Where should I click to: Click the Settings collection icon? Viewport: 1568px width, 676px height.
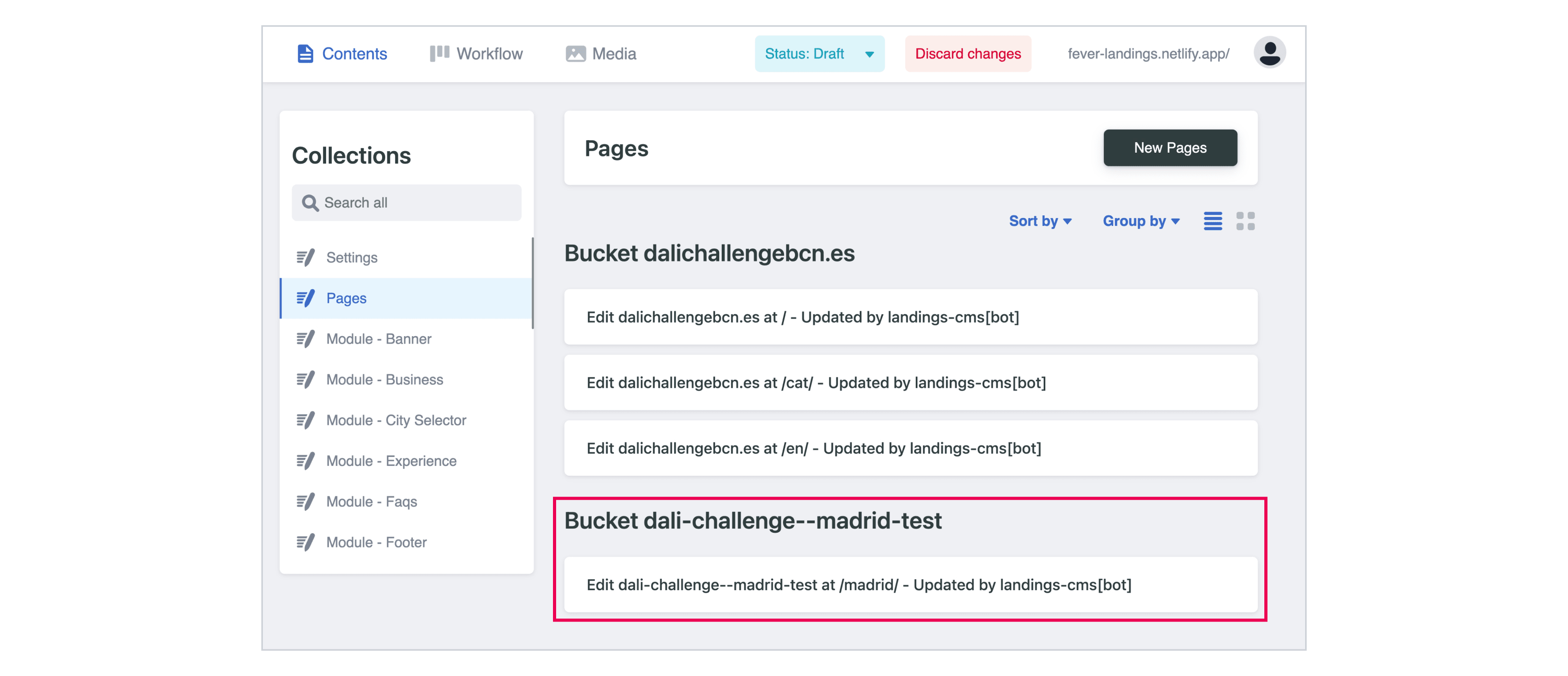[306, 258]
